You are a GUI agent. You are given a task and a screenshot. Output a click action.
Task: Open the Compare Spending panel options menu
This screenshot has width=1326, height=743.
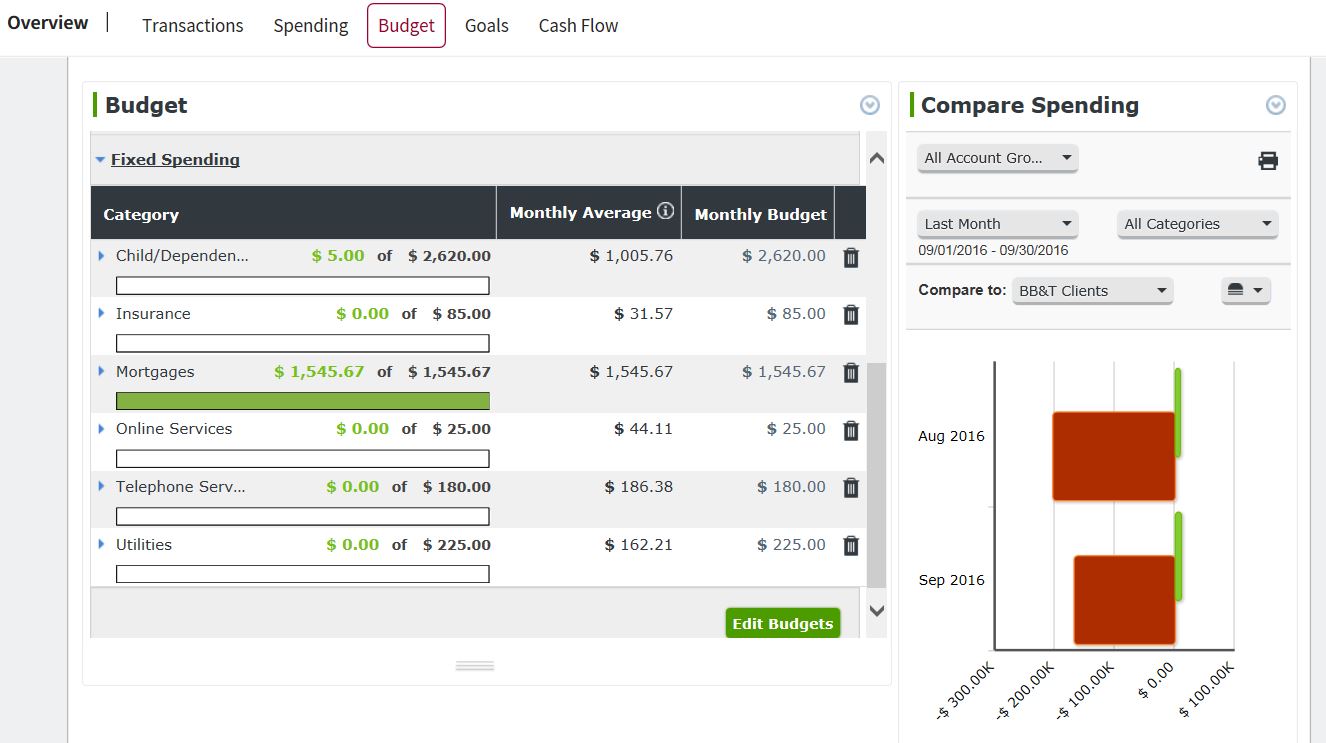[x=1275, y=105]
